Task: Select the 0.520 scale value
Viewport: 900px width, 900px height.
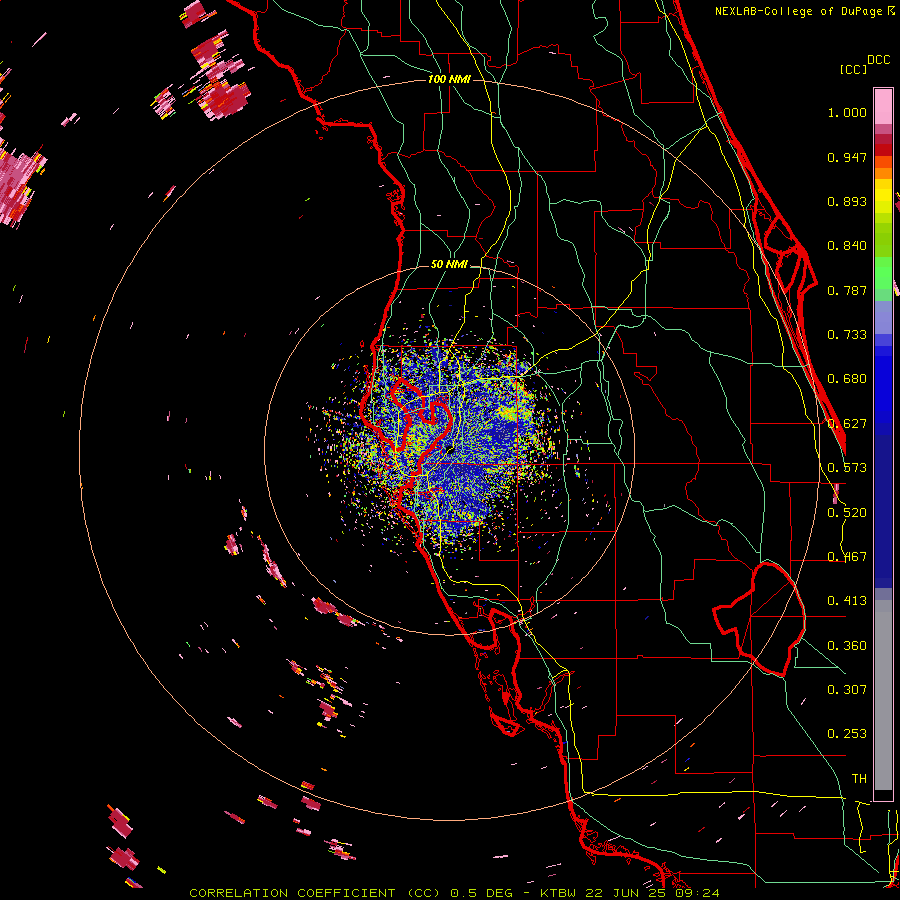Action: click(847, 513)
